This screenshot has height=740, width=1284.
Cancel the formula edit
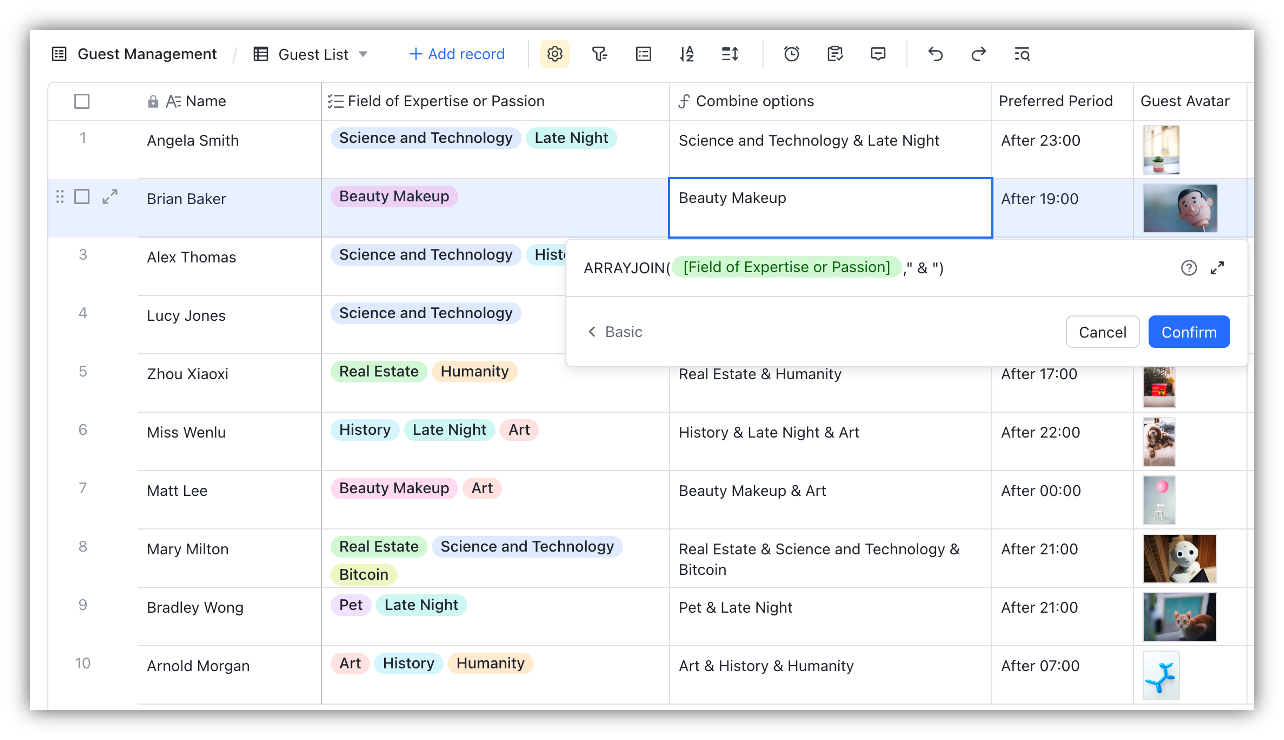click(x=1102, y=332)
